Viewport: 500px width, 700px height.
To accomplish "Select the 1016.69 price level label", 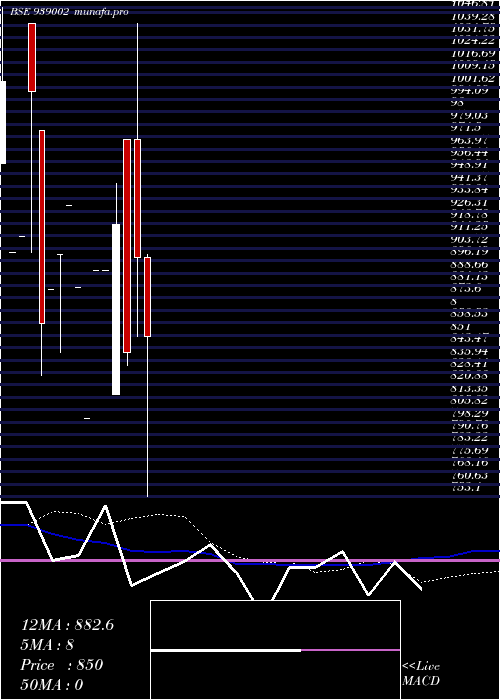I will pos(473,54).
